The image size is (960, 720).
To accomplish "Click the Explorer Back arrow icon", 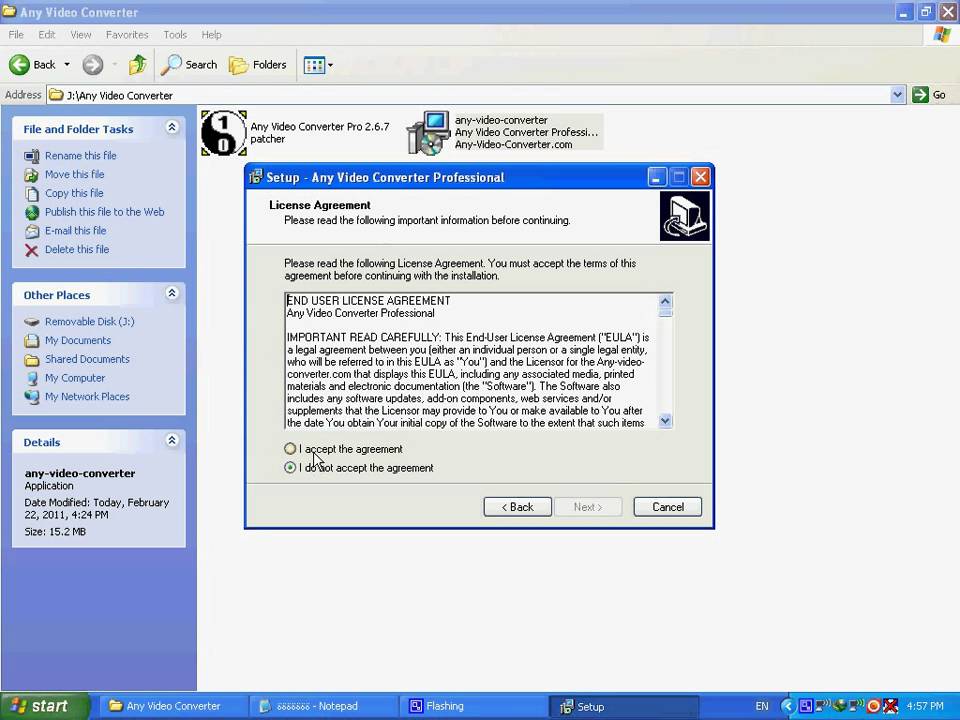I will (x=19, y=64).
